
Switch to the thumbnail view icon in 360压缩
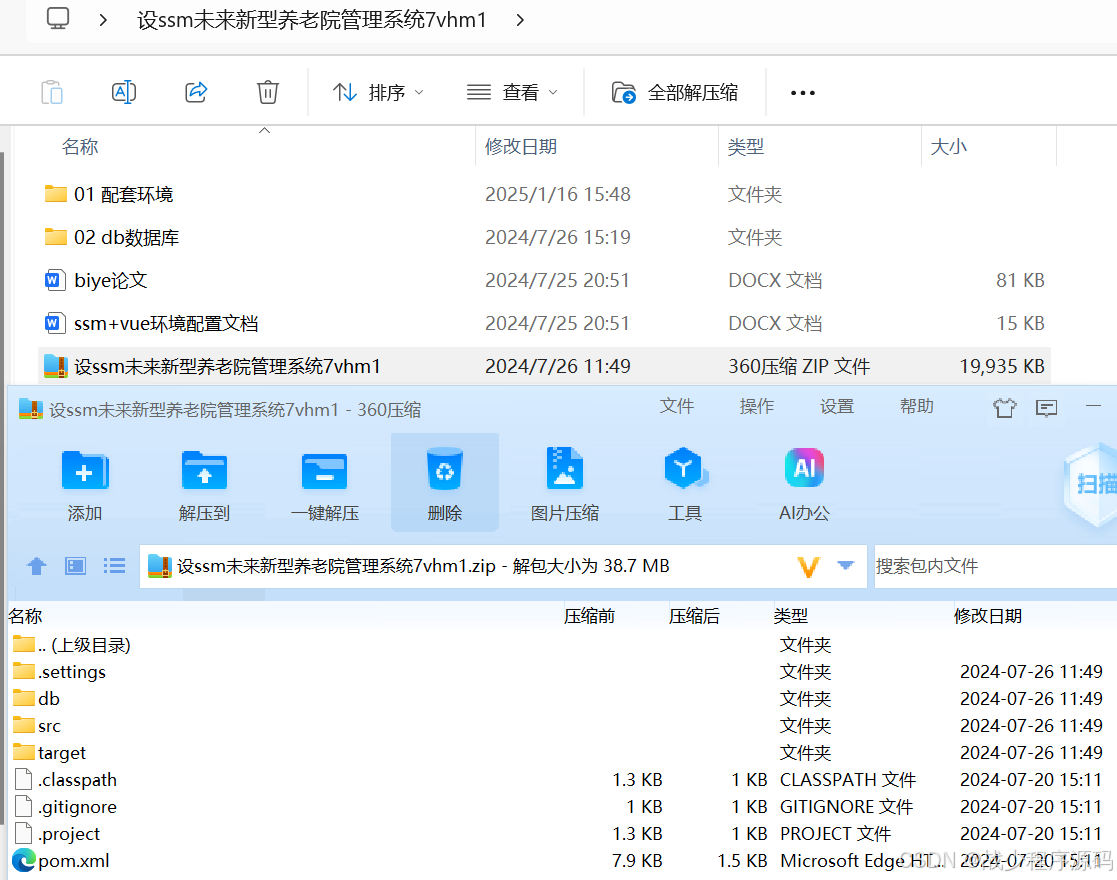point(76,566)
